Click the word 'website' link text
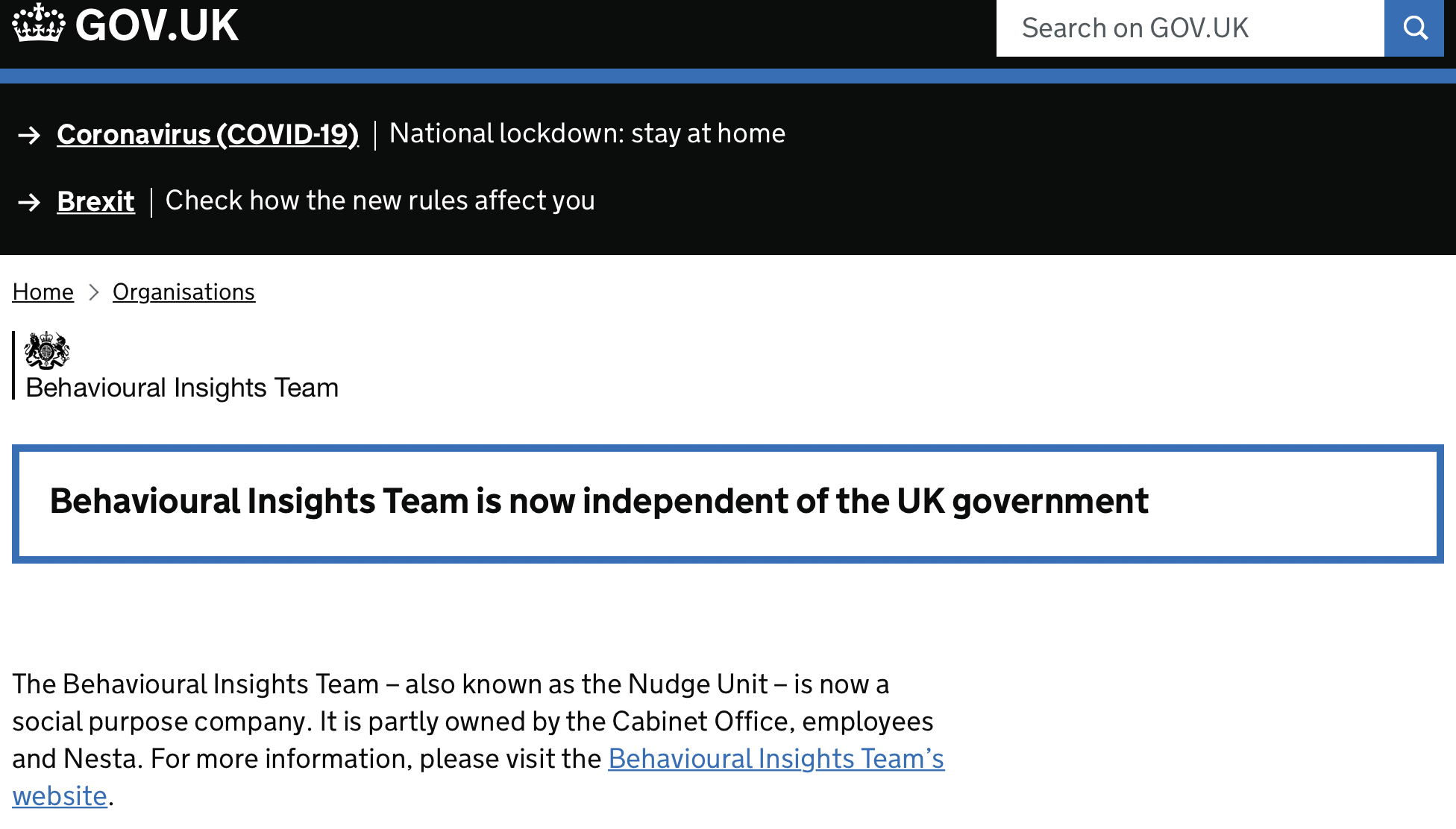1456x829 pixels. (60, 796)
